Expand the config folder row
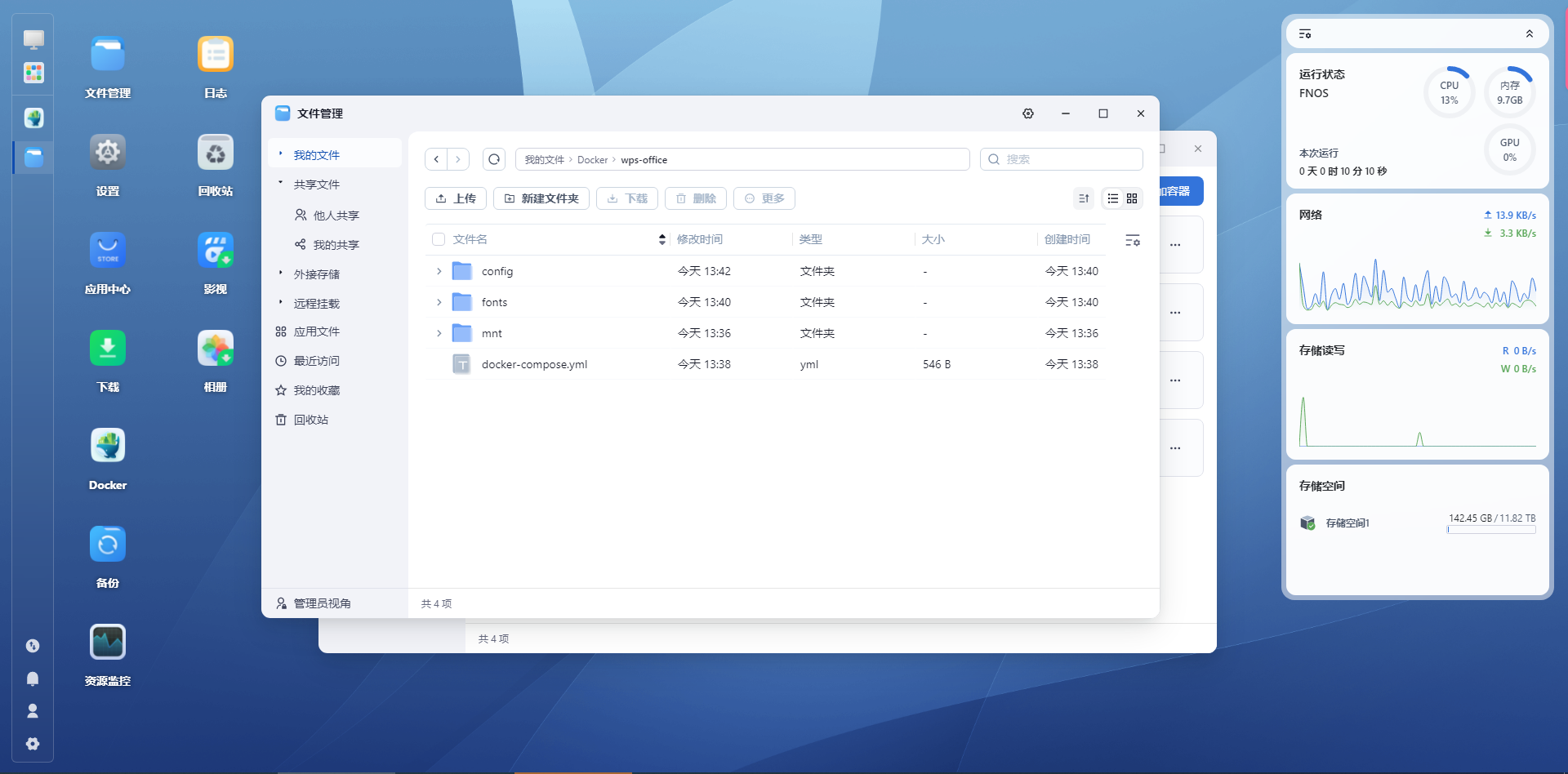The width and height of the screenshot is (1568, 774). tap(439, 271)
